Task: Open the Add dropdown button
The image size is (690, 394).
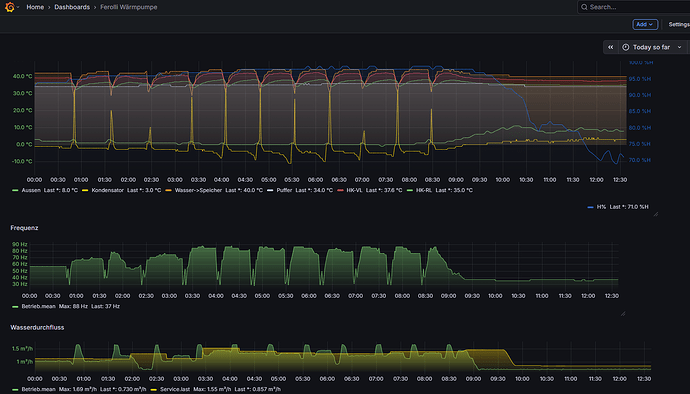Action: (645, 24)
